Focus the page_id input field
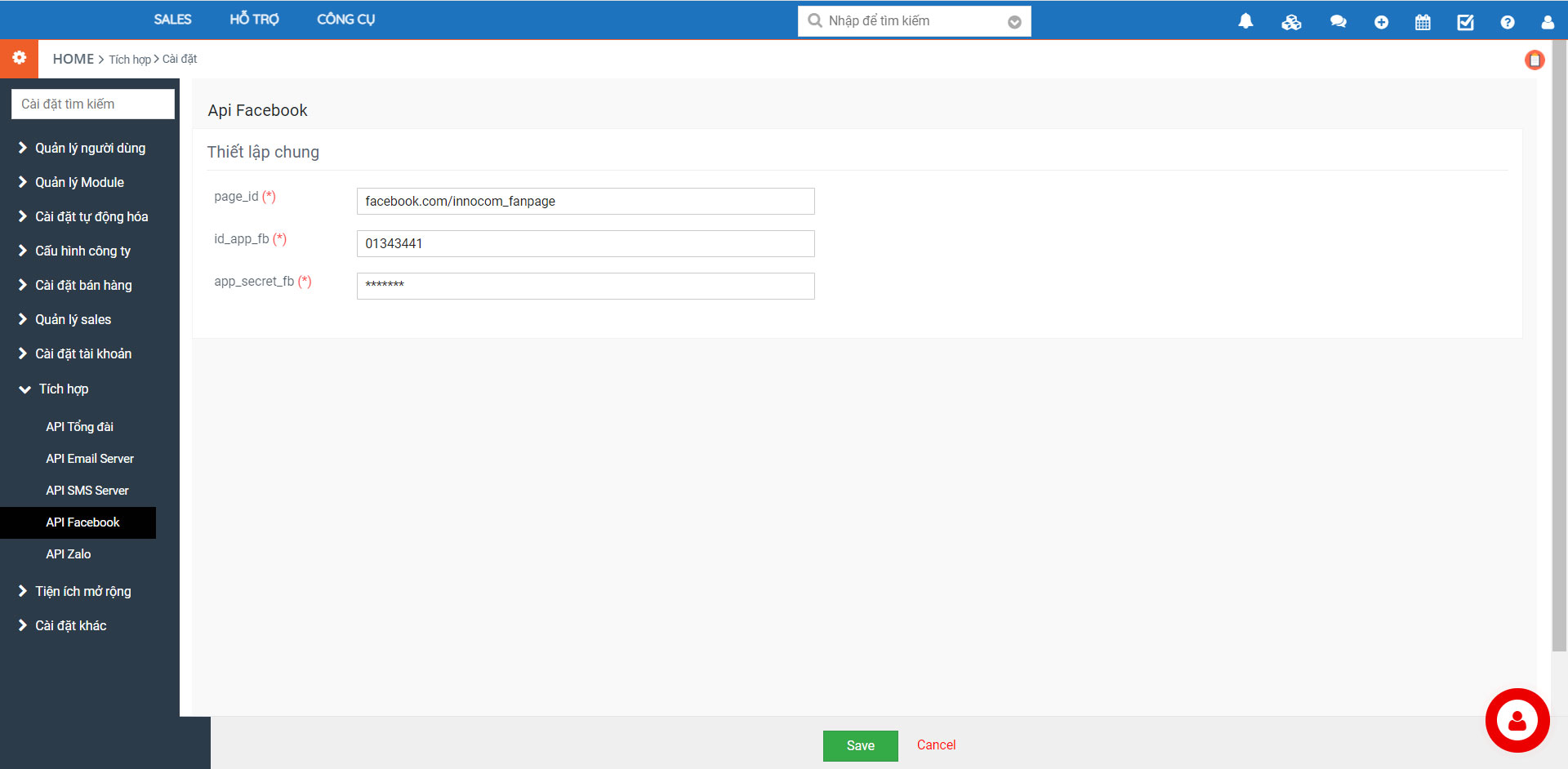The height and width of the screenshot is (769, 1568). point(586,201)
